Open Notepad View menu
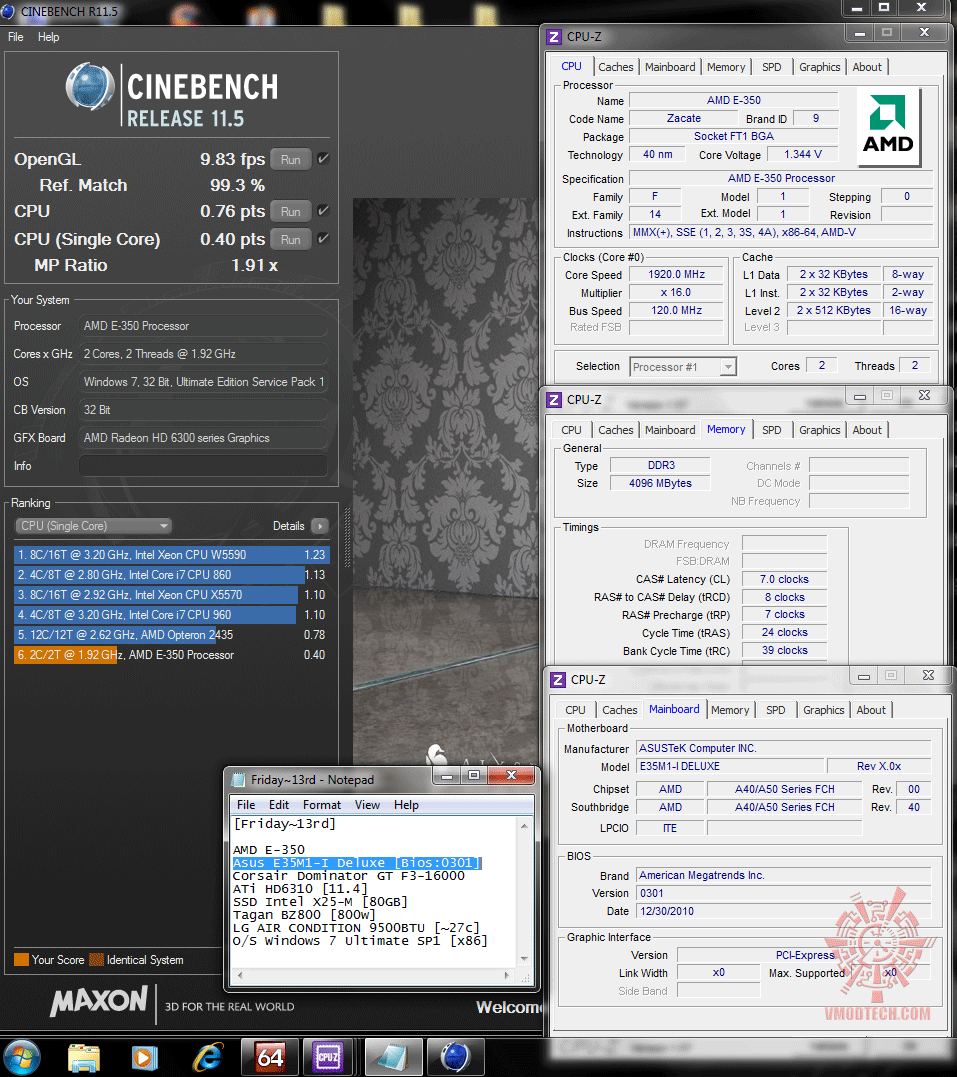The width and height of the screenshot is (957, 1077). (x=367, y=805)
